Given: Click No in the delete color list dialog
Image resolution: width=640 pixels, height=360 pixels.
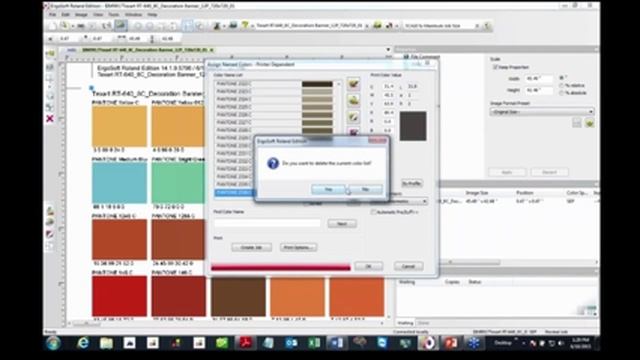Looking at the screenshot, I should coord(365,189).
